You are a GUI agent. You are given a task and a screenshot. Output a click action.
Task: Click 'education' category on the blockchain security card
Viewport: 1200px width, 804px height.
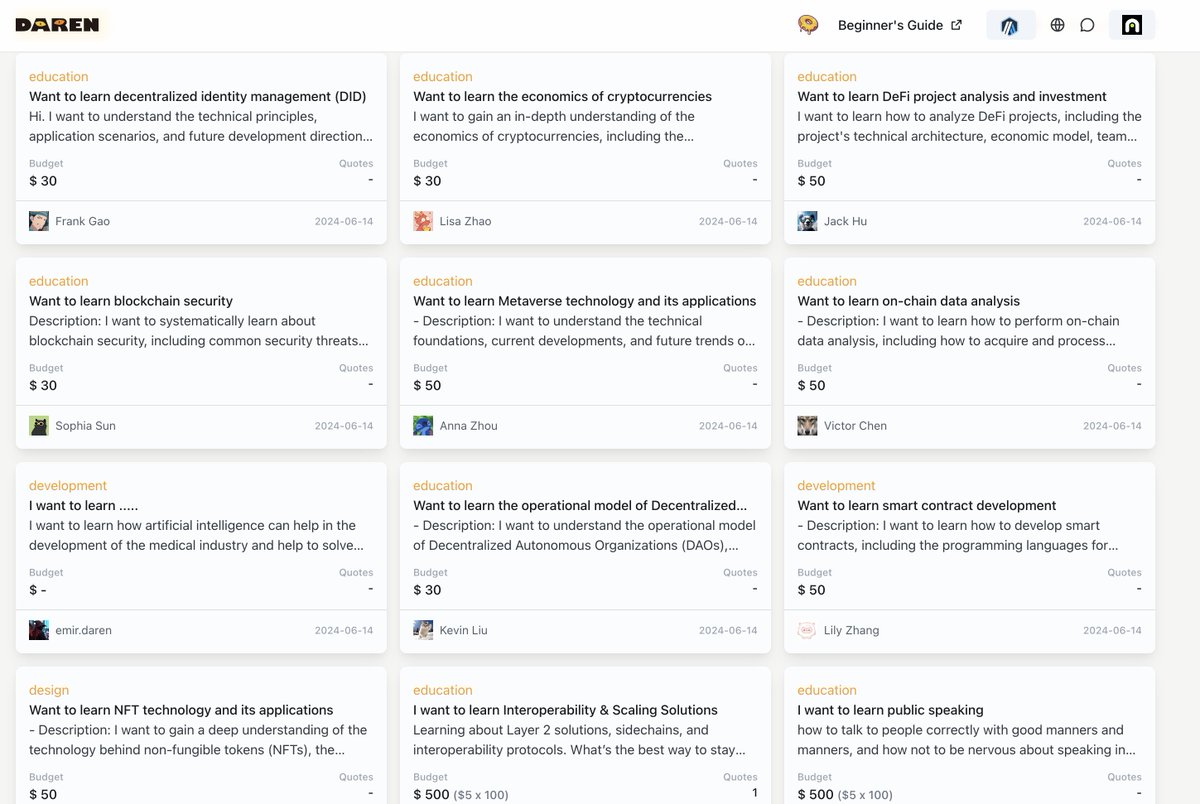pos(58,281)
